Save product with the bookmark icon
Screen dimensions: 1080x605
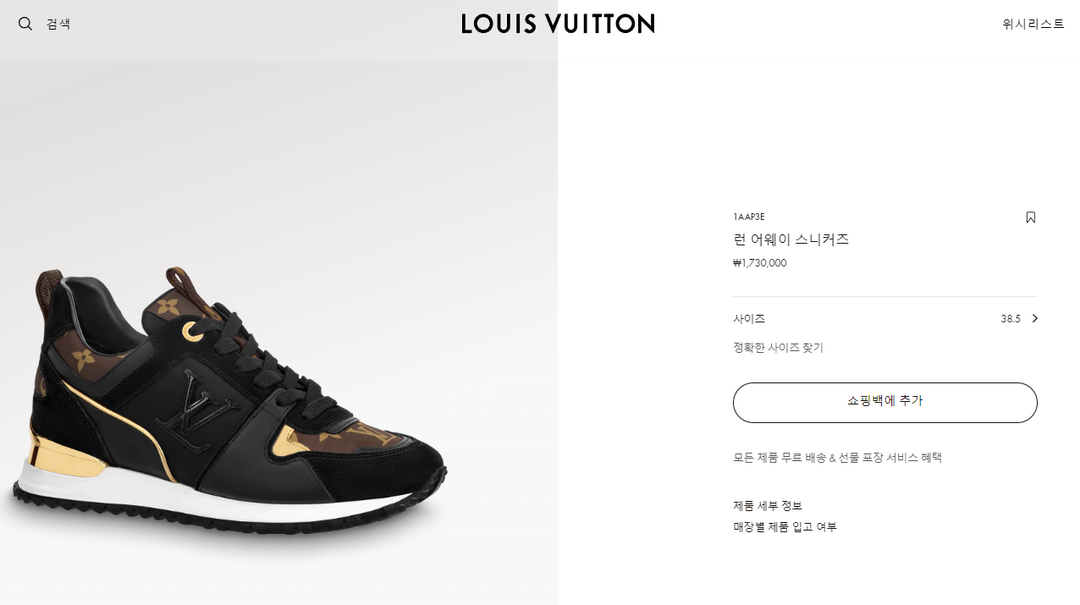click(1030, 218)
